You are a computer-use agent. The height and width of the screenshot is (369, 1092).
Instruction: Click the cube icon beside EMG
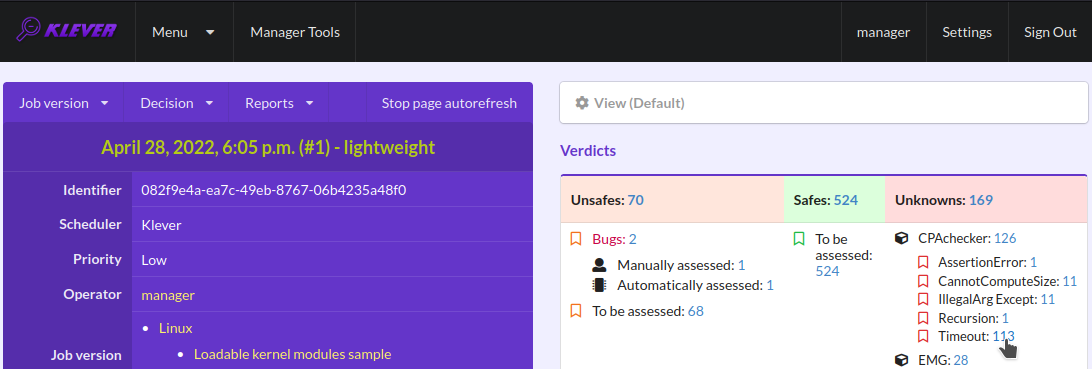coord(902,360)
